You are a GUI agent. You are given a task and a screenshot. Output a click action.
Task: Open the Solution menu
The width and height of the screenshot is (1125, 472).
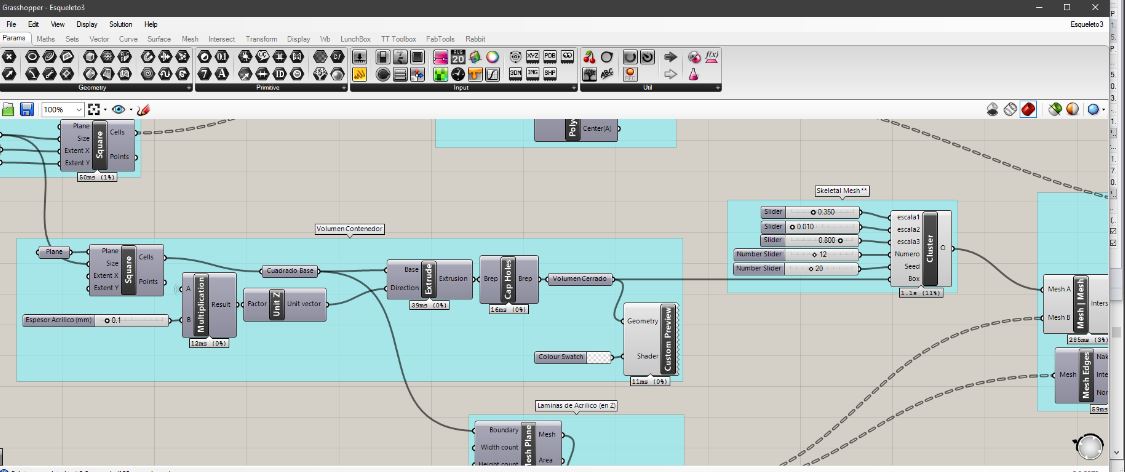coord(121,24)
